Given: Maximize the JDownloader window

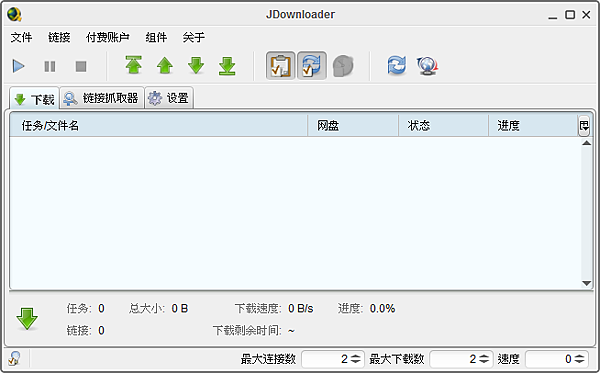Looking at the screenshot, I should 570,15.
